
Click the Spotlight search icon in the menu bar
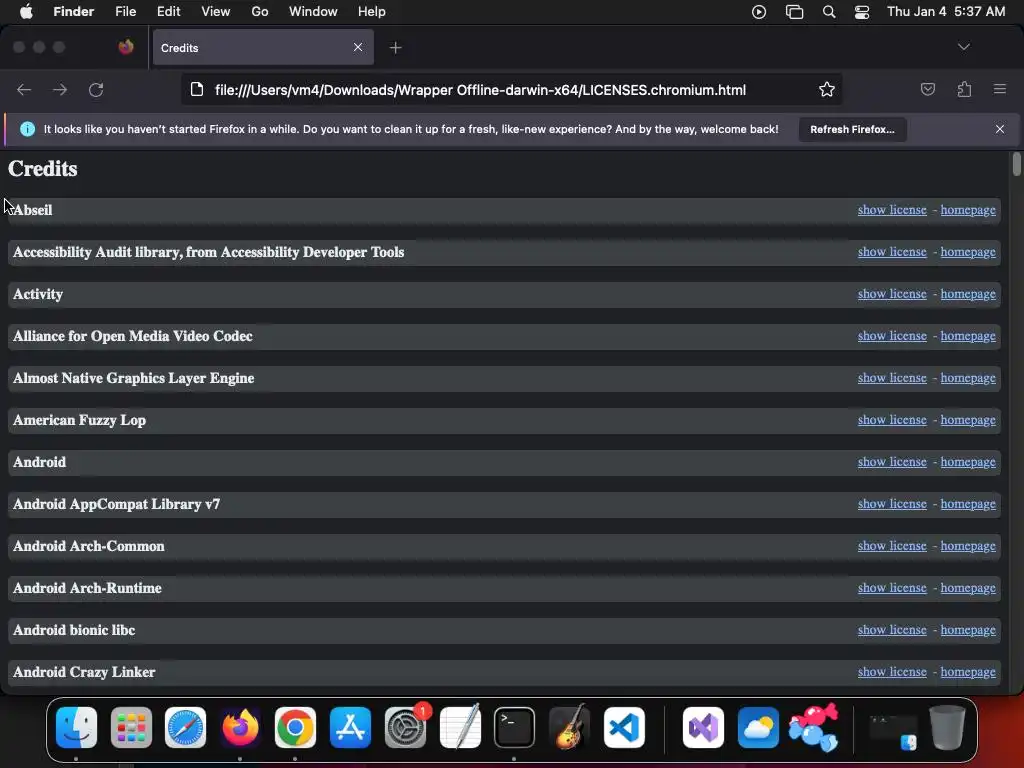coord(829,12)
